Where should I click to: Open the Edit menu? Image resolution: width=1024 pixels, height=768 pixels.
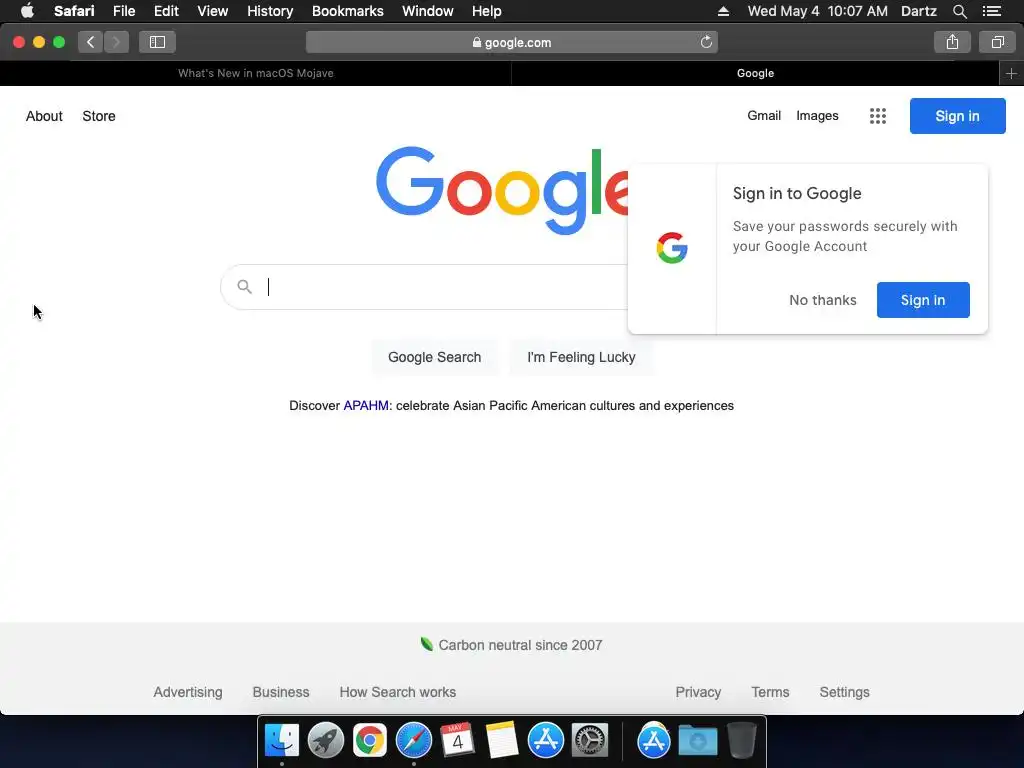166,11
